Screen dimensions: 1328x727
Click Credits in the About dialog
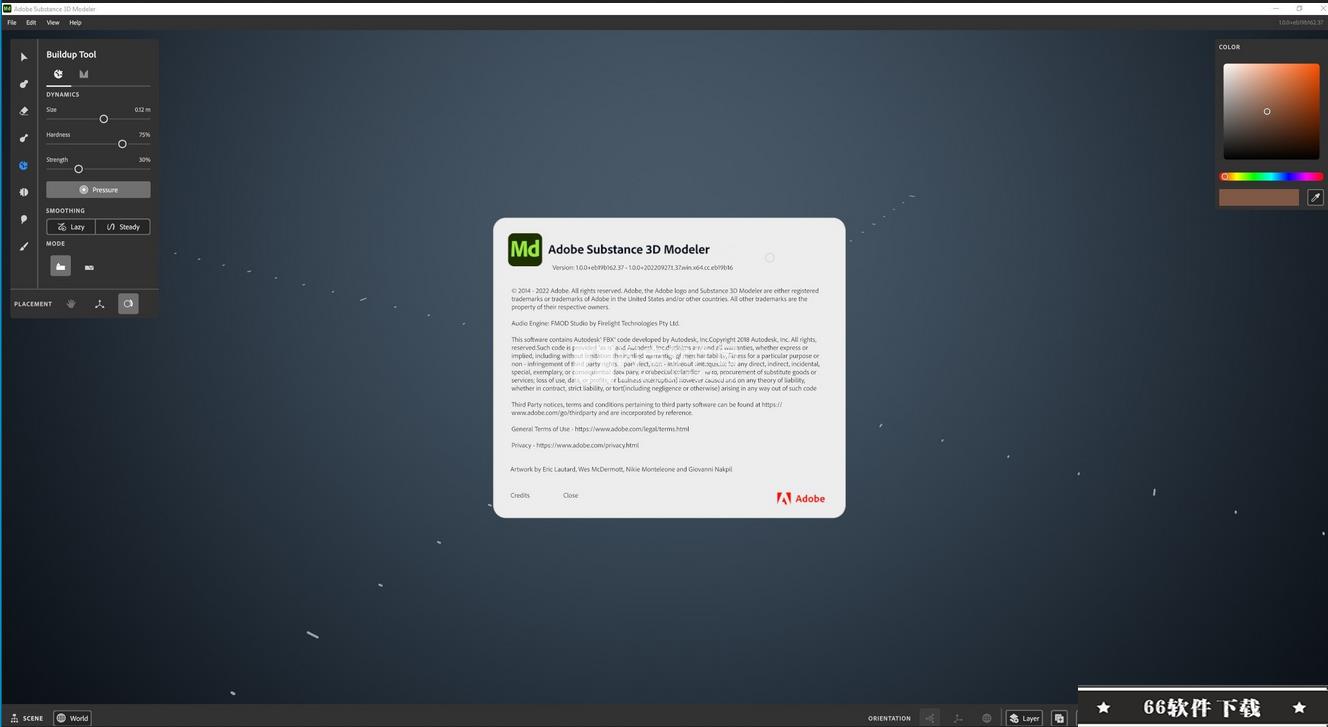coord(520,495)
